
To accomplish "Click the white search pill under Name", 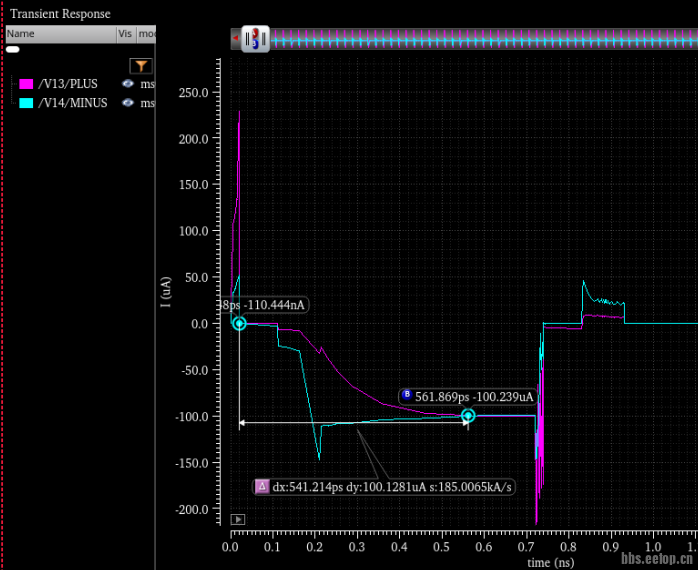I will pyautogui.click(x=13, y=49).
